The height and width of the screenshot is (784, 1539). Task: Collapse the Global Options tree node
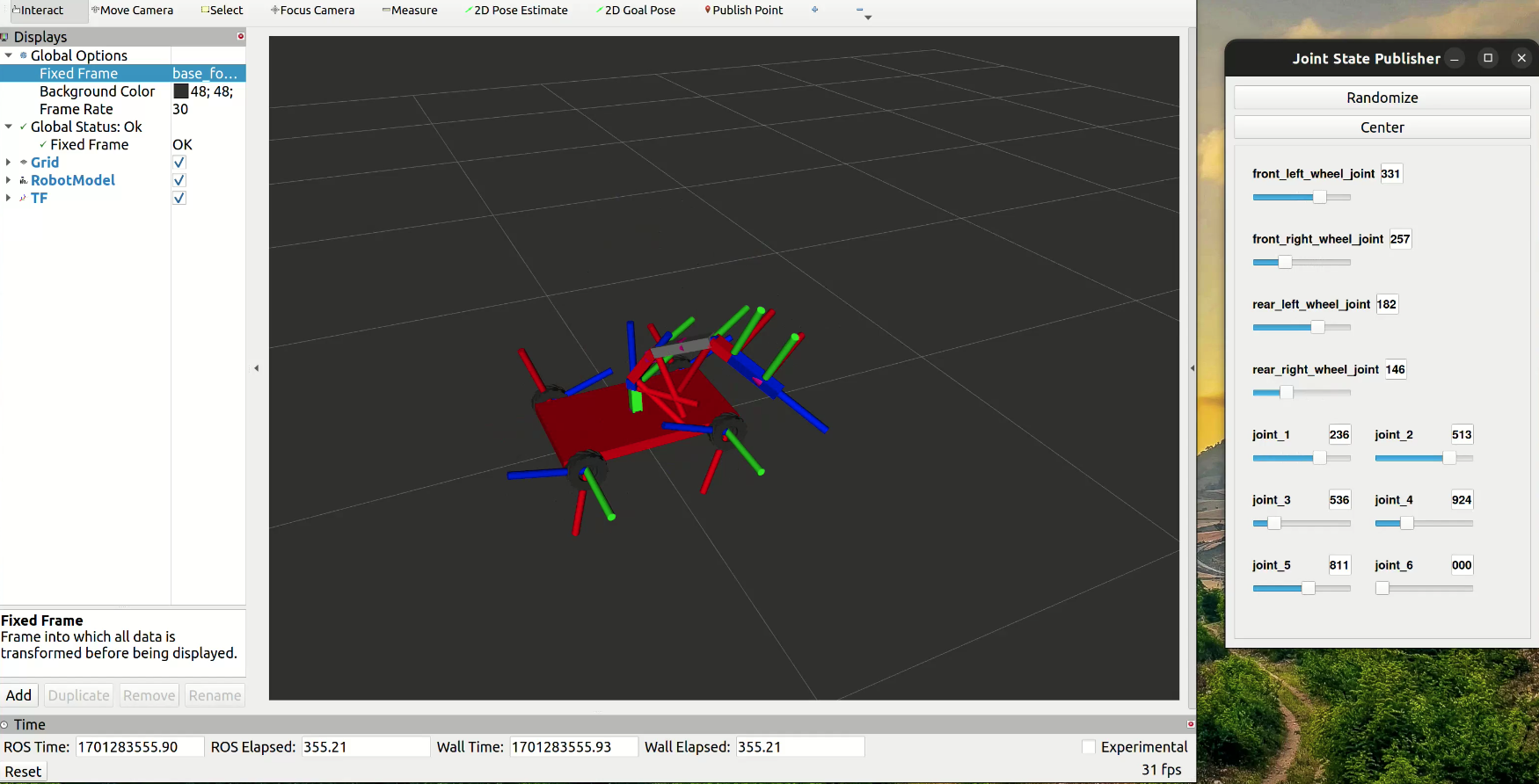click(x=9, y=55)
